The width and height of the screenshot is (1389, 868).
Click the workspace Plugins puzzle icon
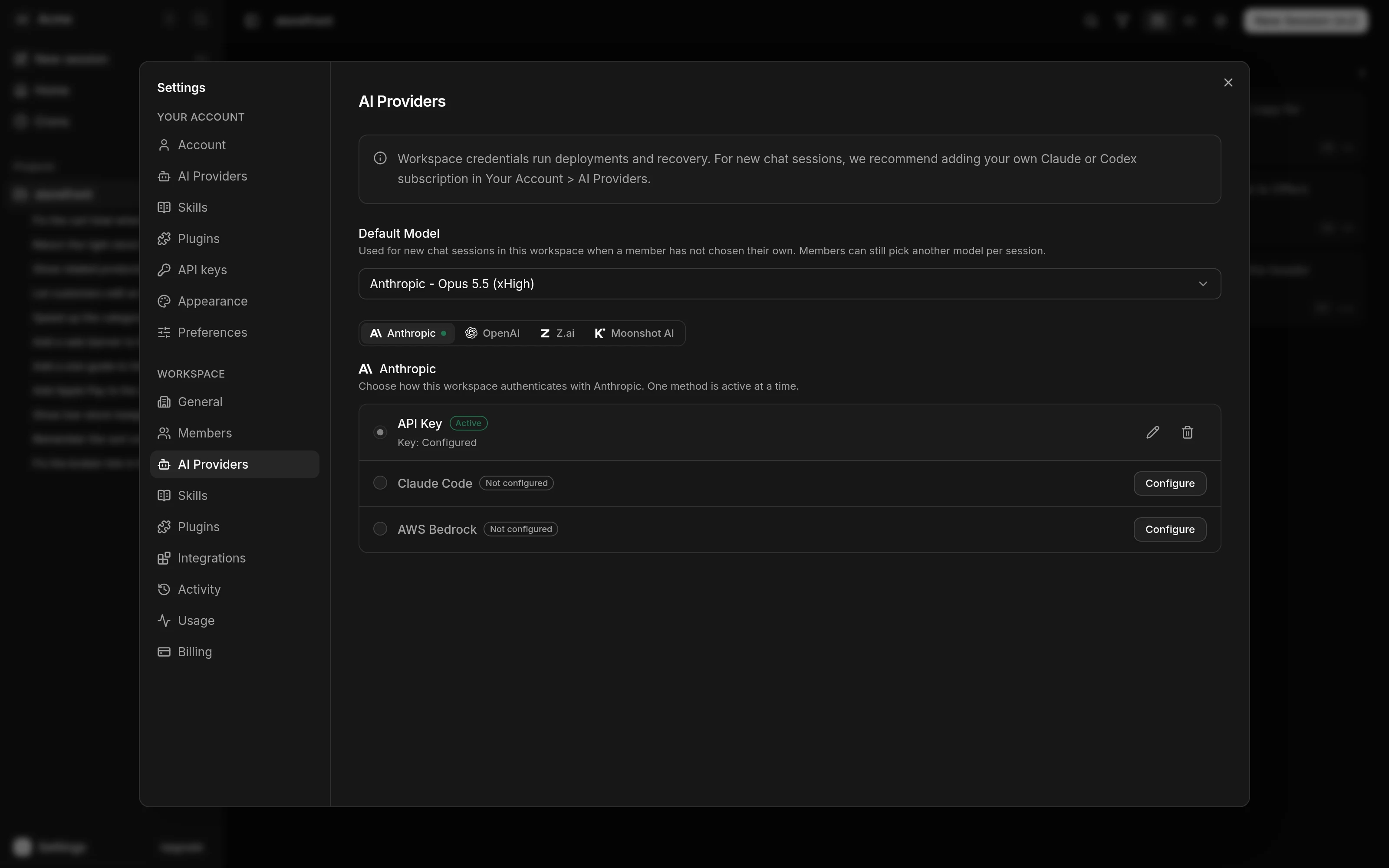pyautogui.click(x=164, y=527)
